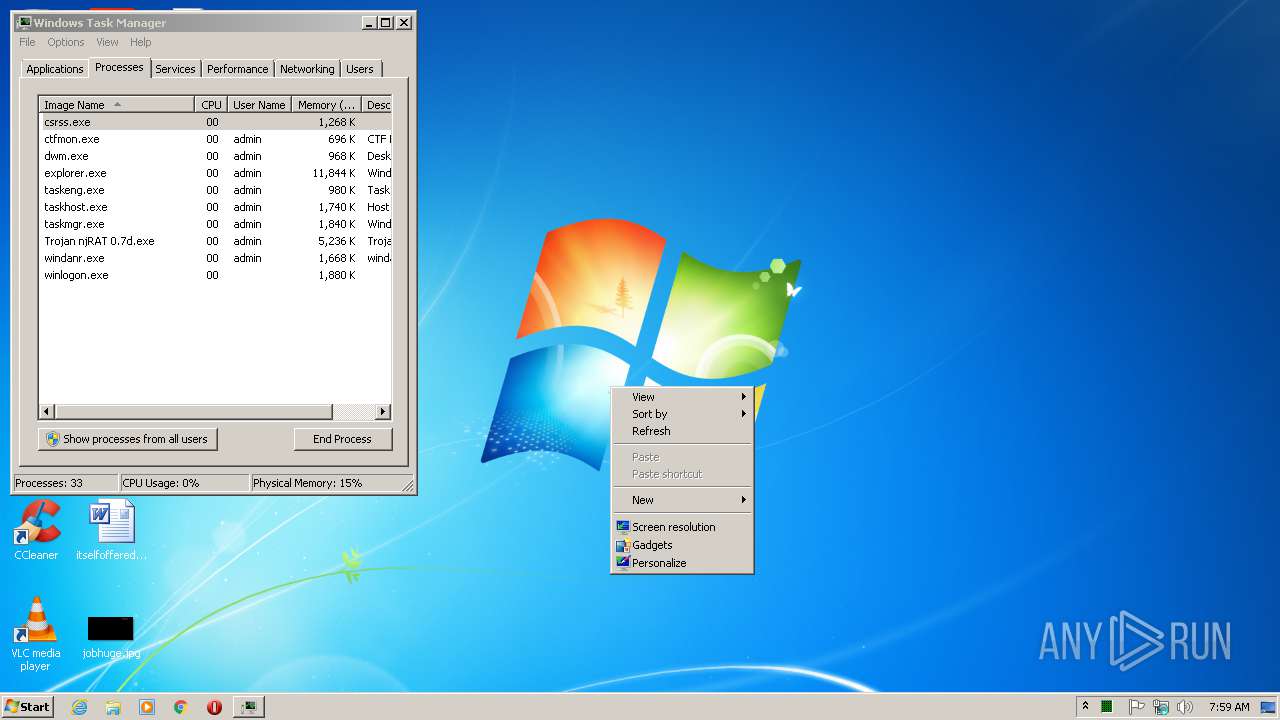The height and width of the screenshot is (720, 1280).
Task: Open Task Manager File menu
Action: click(27, 42)
